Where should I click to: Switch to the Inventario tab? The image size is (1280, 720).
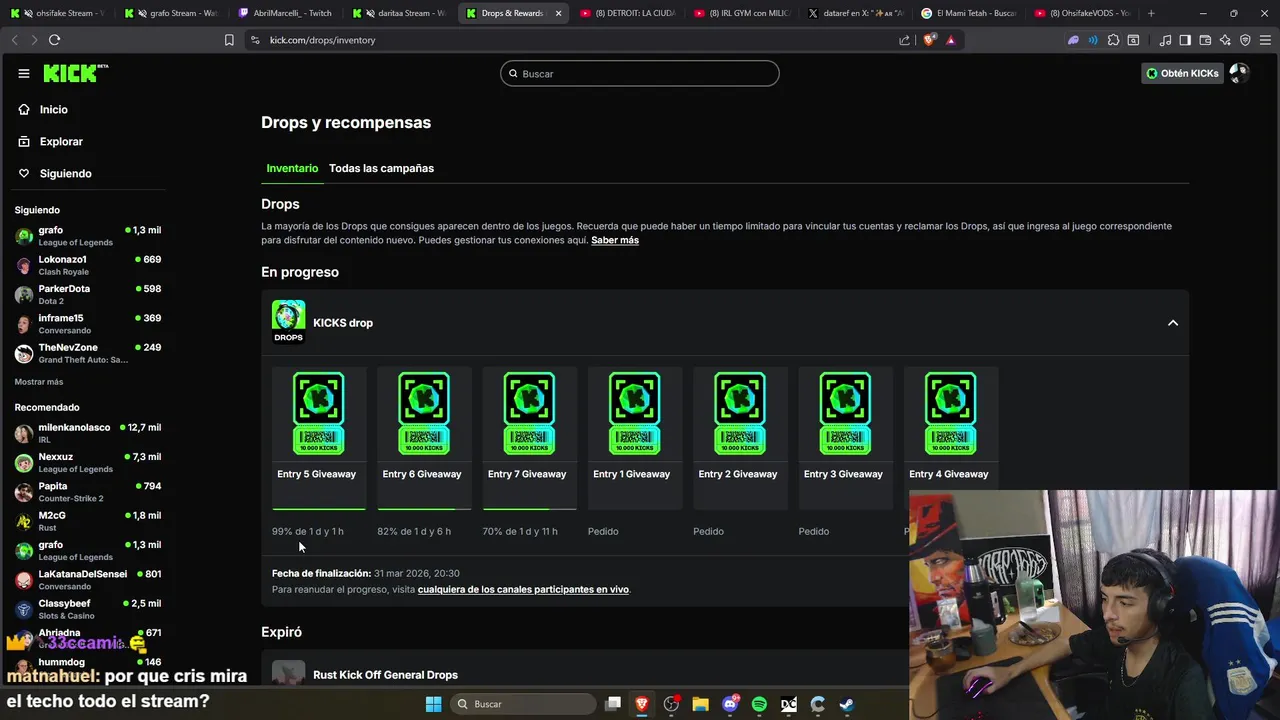[292, 168]
